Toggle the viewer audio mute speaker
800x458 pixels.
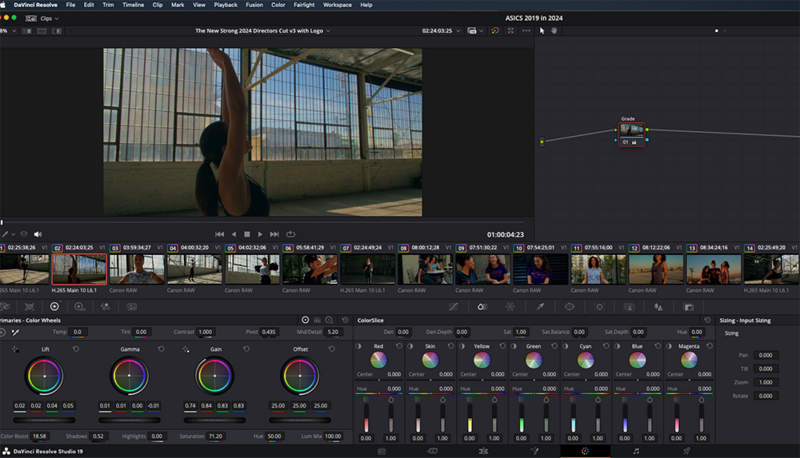(x=38, y=234)
